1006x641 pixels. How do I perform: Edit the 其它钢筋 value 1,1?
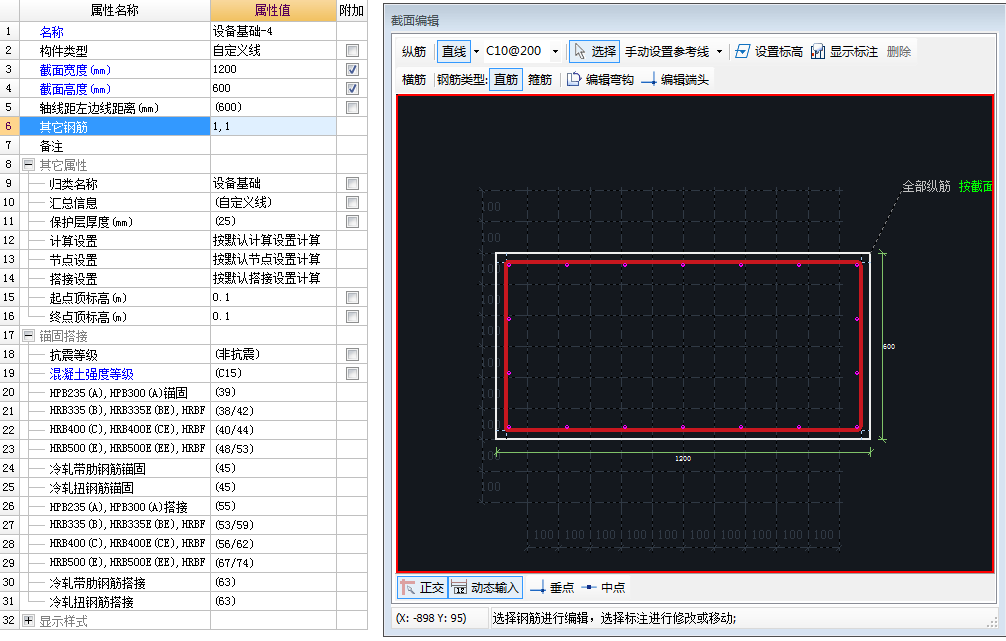pyautogui.click(x=273, y=126)
